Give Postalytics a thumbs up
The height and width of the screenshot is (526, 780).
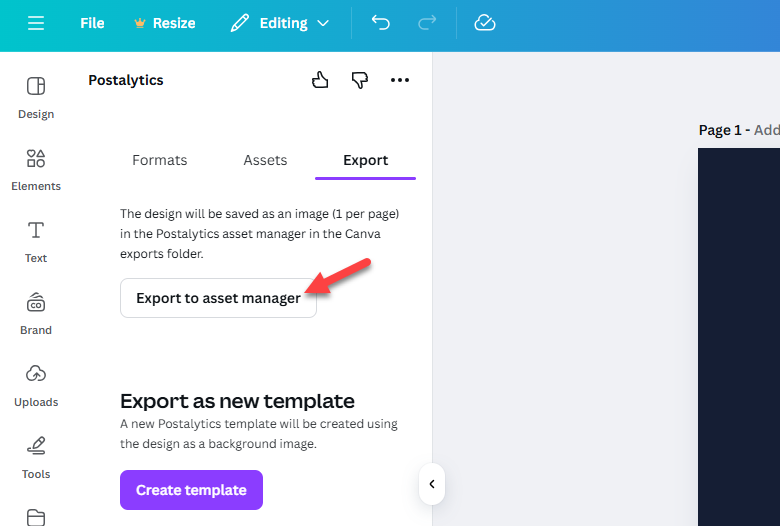[x=320, y=80]
